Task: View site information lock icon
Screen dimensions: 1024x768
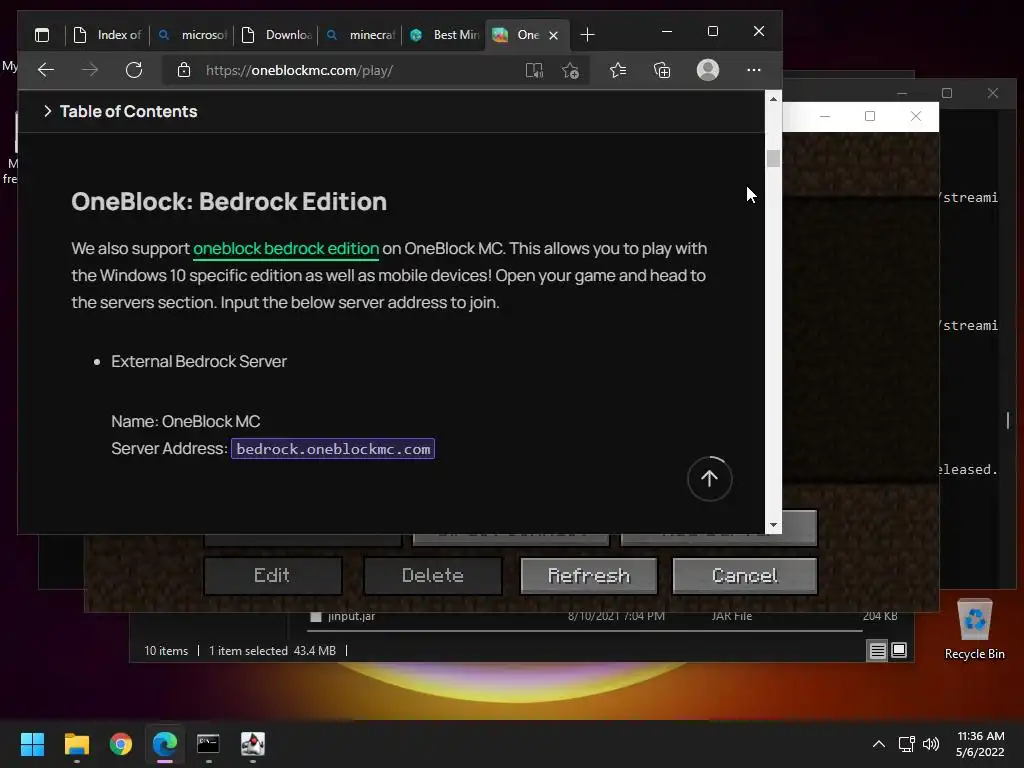Action: tap(184, 70)
